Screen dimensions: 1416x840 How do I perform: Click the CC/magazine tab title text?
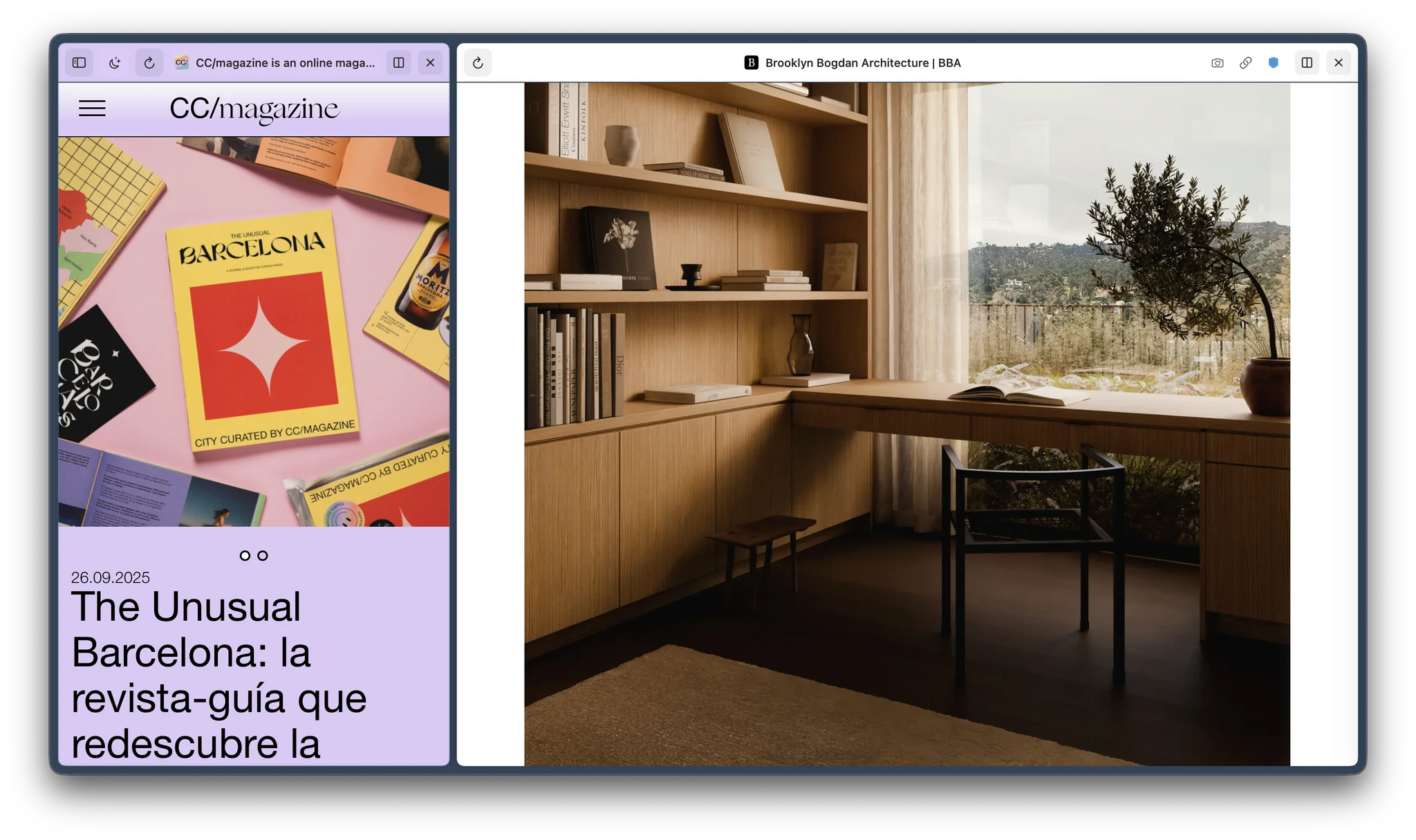pos(285,63)
